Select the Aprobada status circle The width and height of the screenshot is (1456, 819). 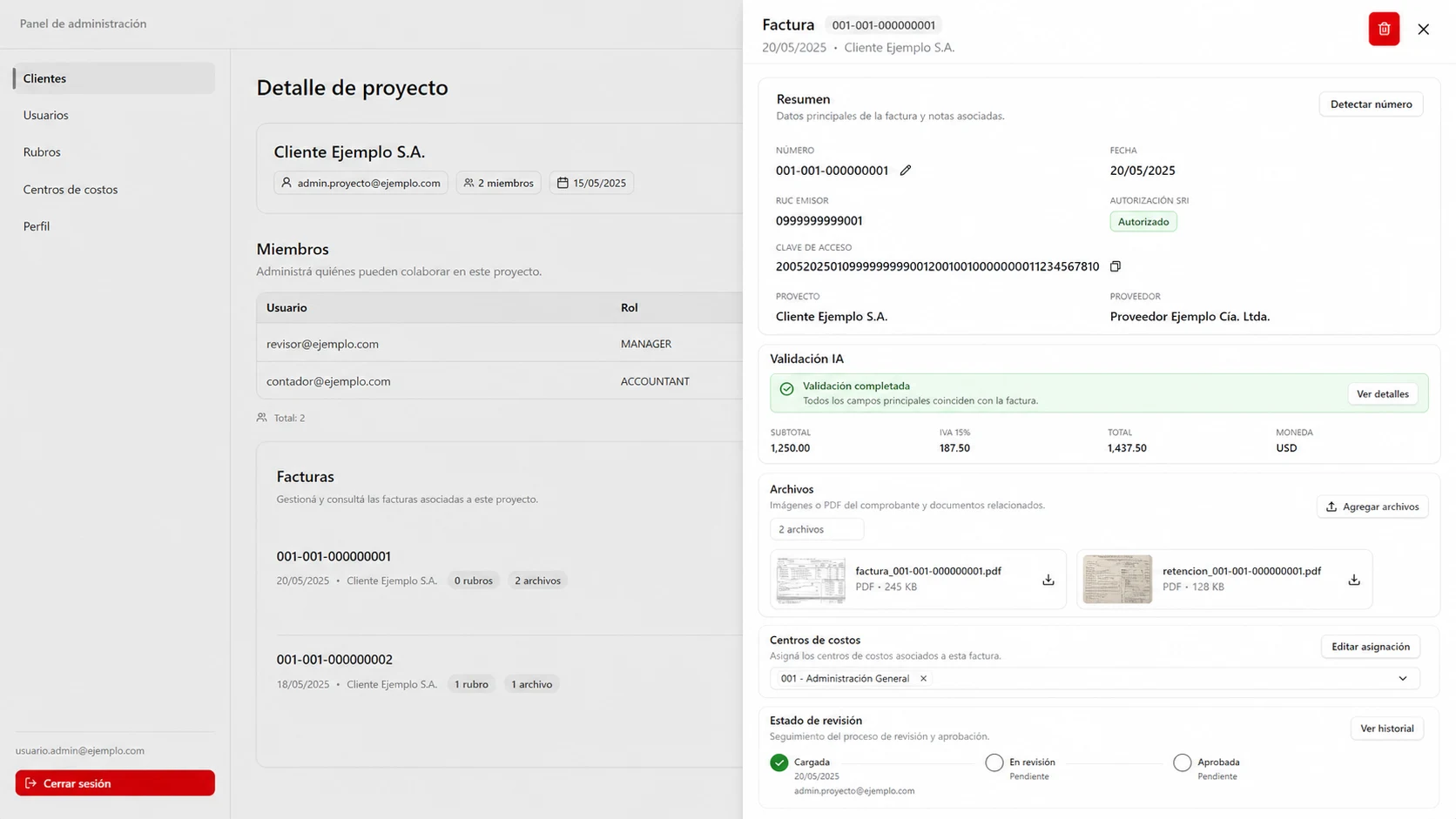(1182, 762)
